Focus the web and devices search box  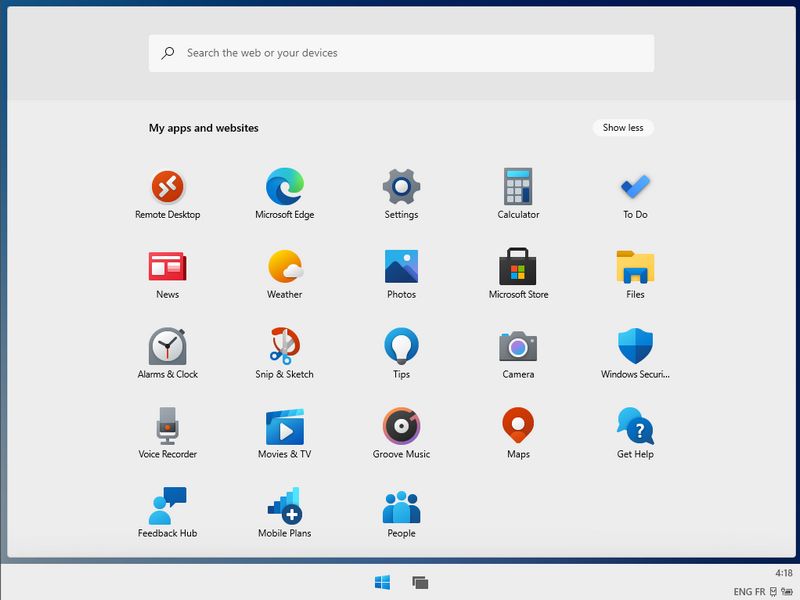click(x=402, y=53)
